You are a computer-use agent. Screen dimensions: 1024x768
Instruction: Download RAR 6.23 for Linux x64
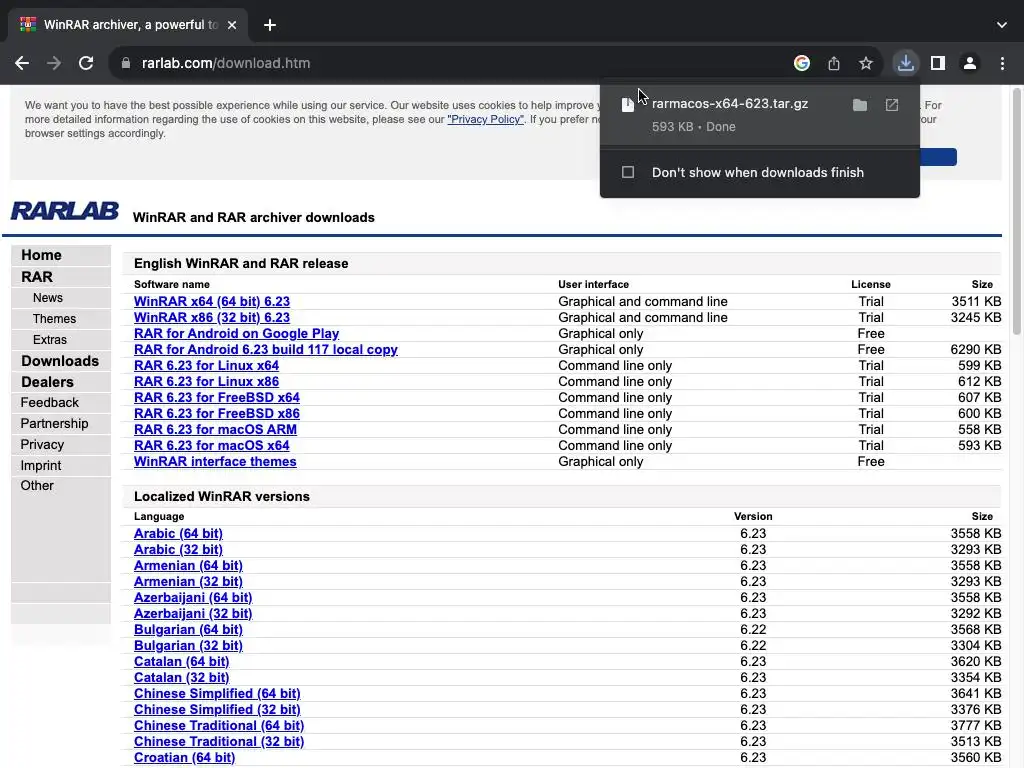tap(206, 366)
